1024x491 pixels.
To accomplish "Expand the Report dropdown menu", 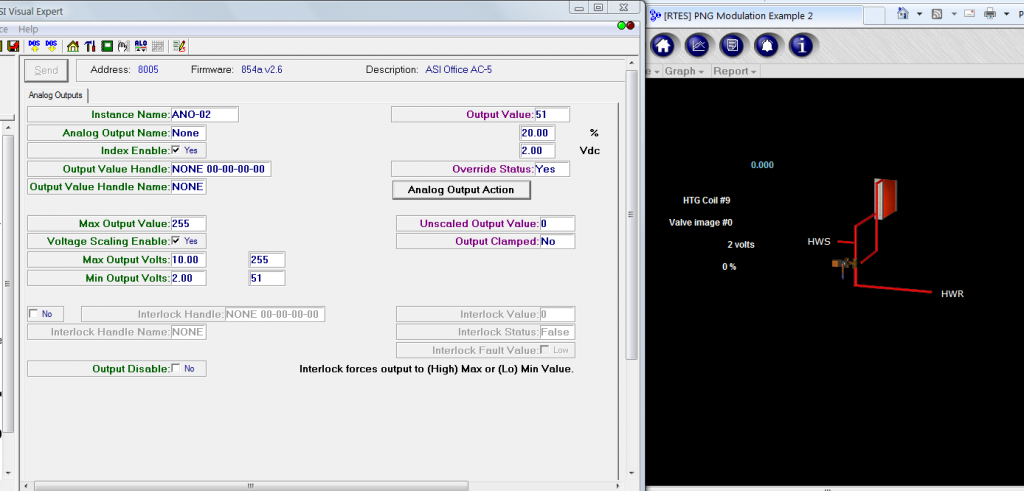I will coord(734,71).
